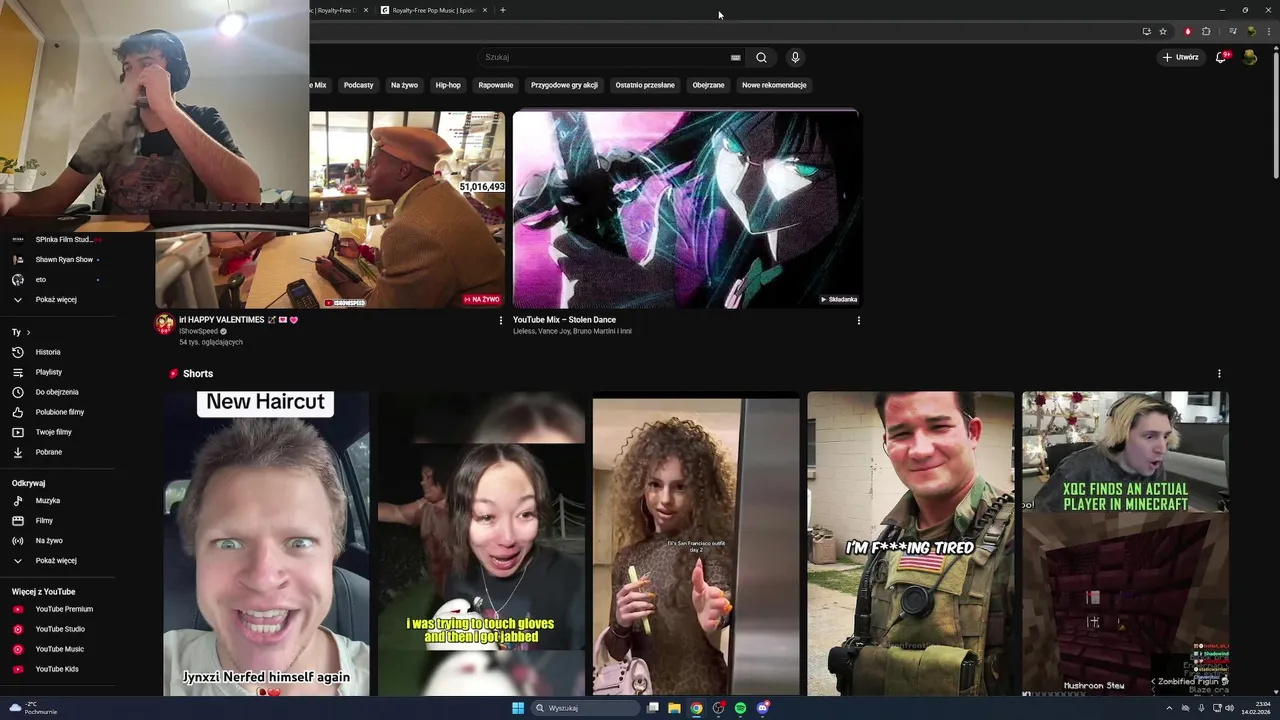This screenshot has width=1280, height=720.
Task: Click the Utwórz create button
Action: click(x=1180, y=57)
